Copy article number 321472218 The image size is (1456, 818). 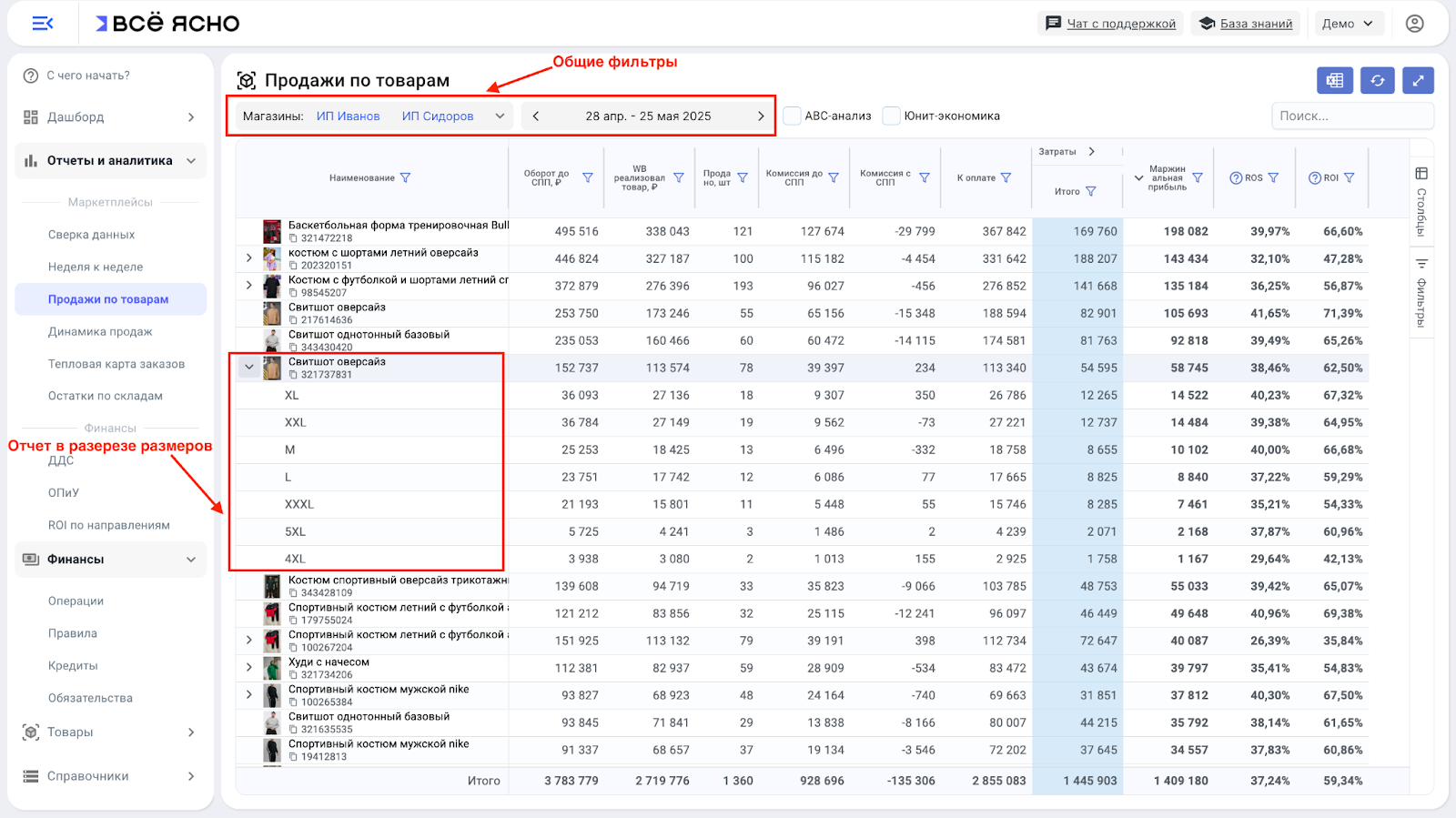pos(294,238)
